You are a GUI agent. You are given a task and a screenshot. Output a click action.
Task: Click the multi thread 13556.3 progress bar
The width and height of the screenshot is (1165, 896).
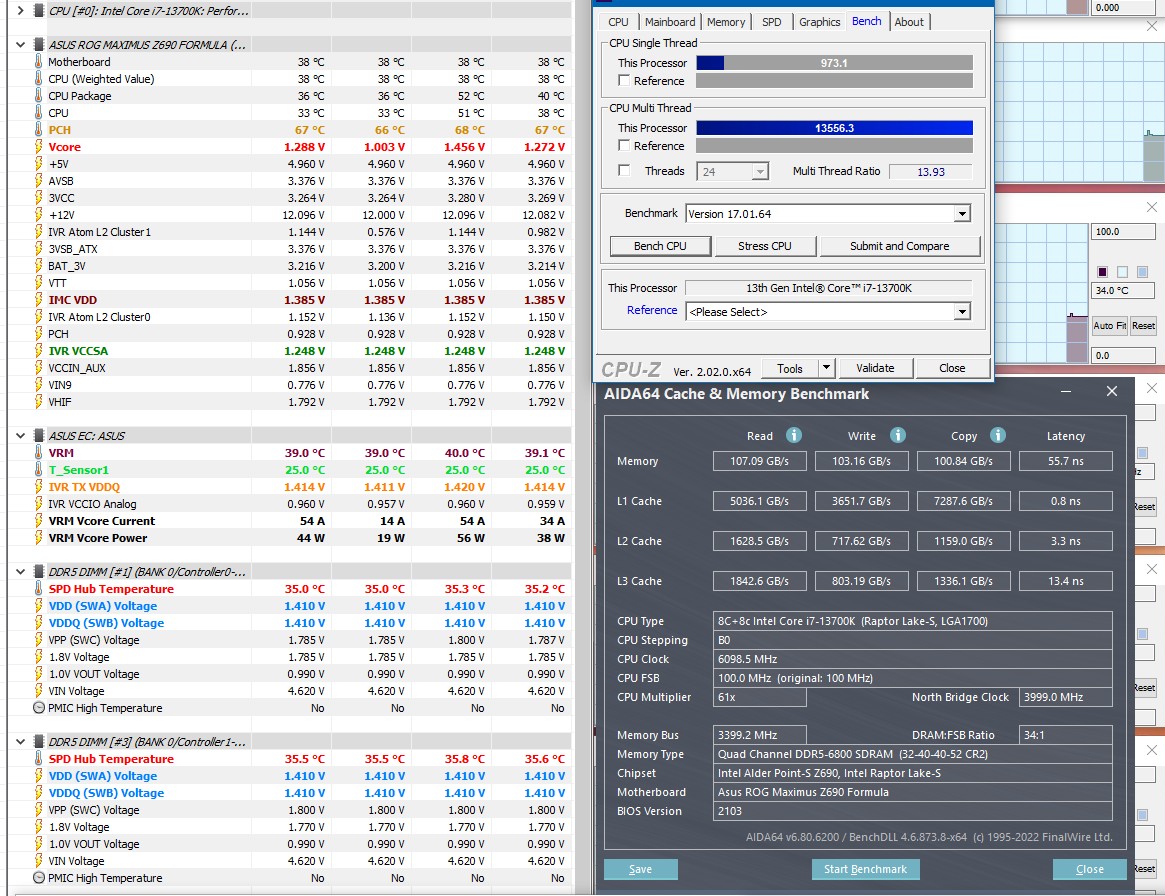coord(834,128)
